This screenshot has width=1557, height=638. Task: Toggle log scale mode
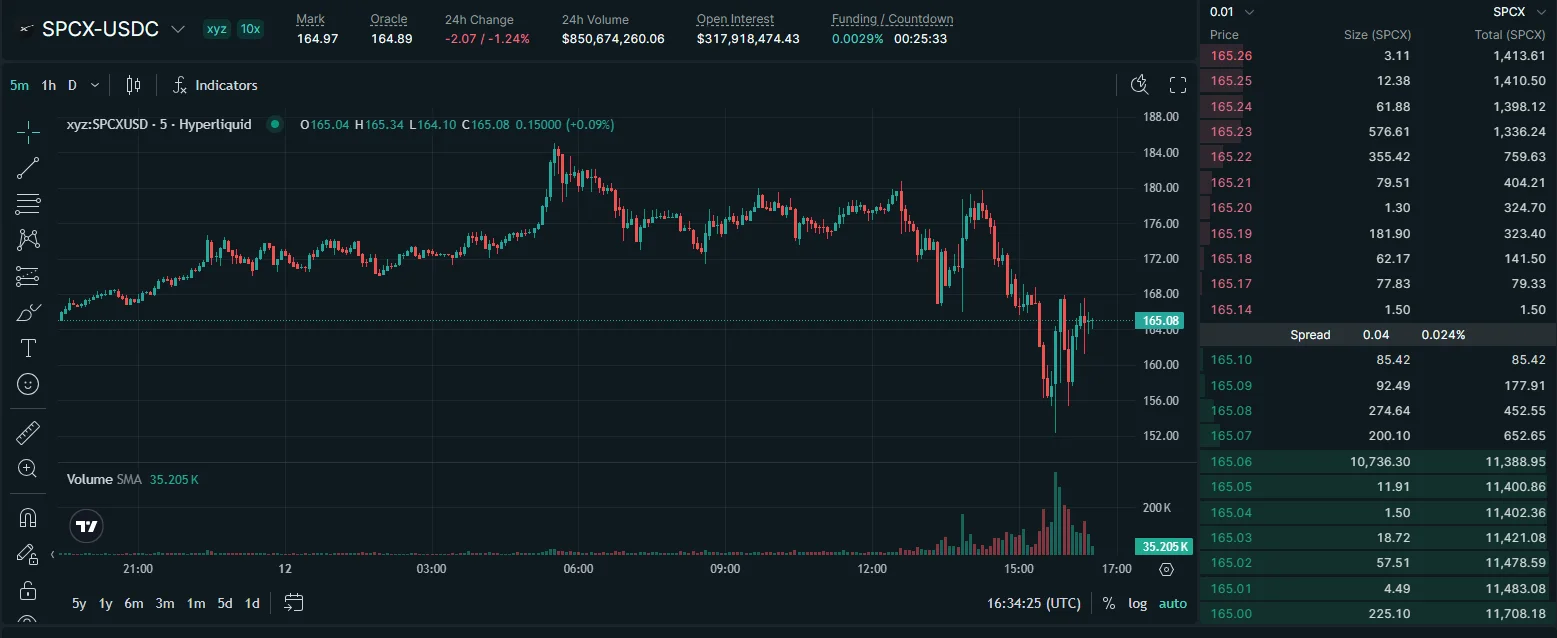[1138, 603]
